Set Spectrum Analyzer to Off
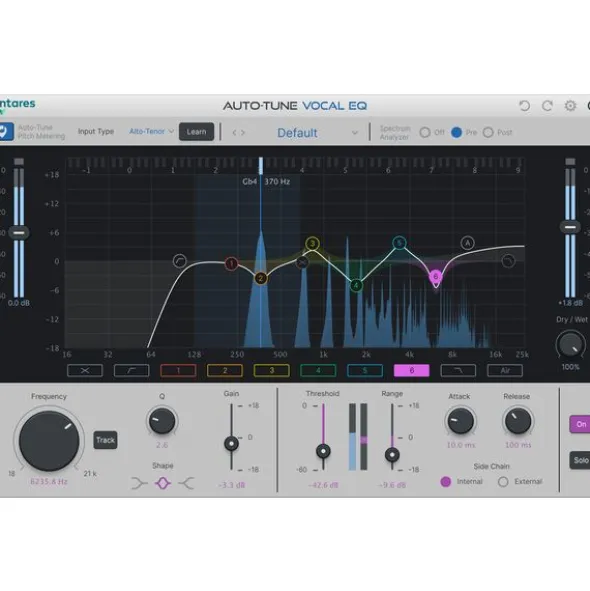 pyautogui.click(x=425, y=132)
